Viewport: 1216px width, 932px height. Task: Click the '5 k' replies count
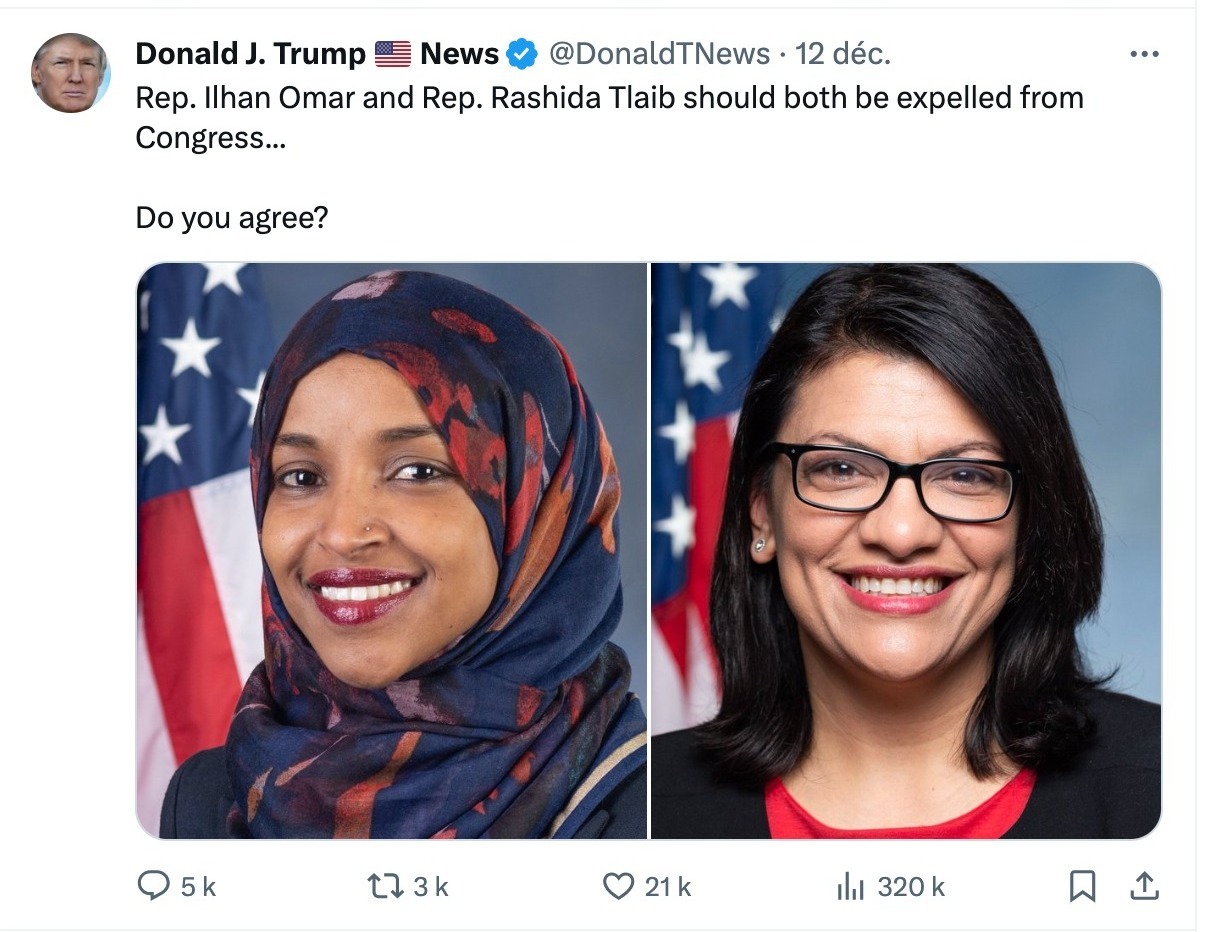[197, 886]
